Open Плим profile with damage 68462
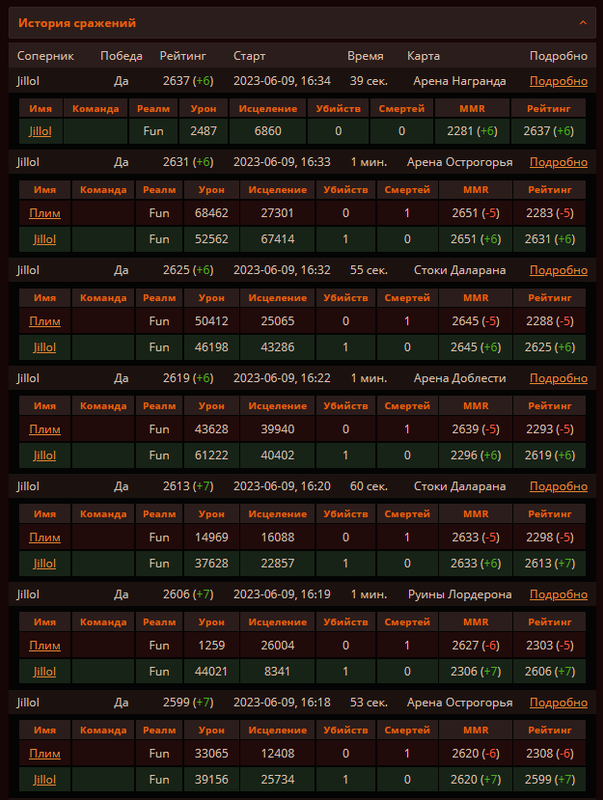603x800 pixels. (x=45, y=213)
